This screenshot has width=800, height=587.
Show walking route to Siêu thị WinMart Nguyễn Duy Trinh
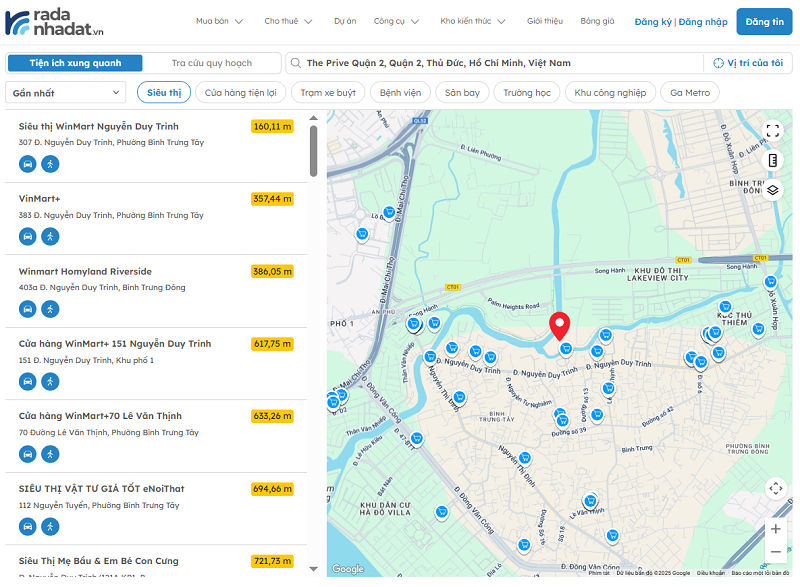(x=50, y=164)
